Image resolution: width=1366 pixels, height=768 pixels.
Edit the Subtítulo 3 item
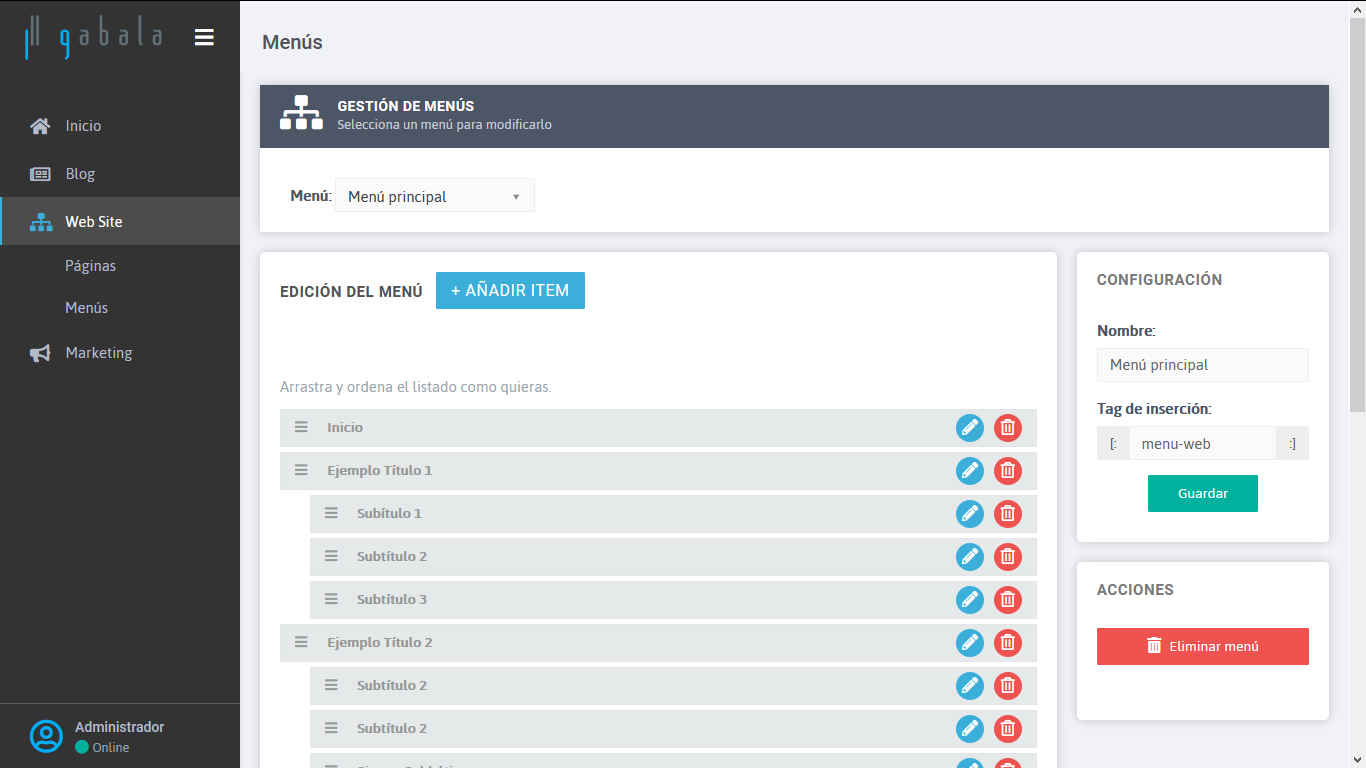(x=970, y=600)
